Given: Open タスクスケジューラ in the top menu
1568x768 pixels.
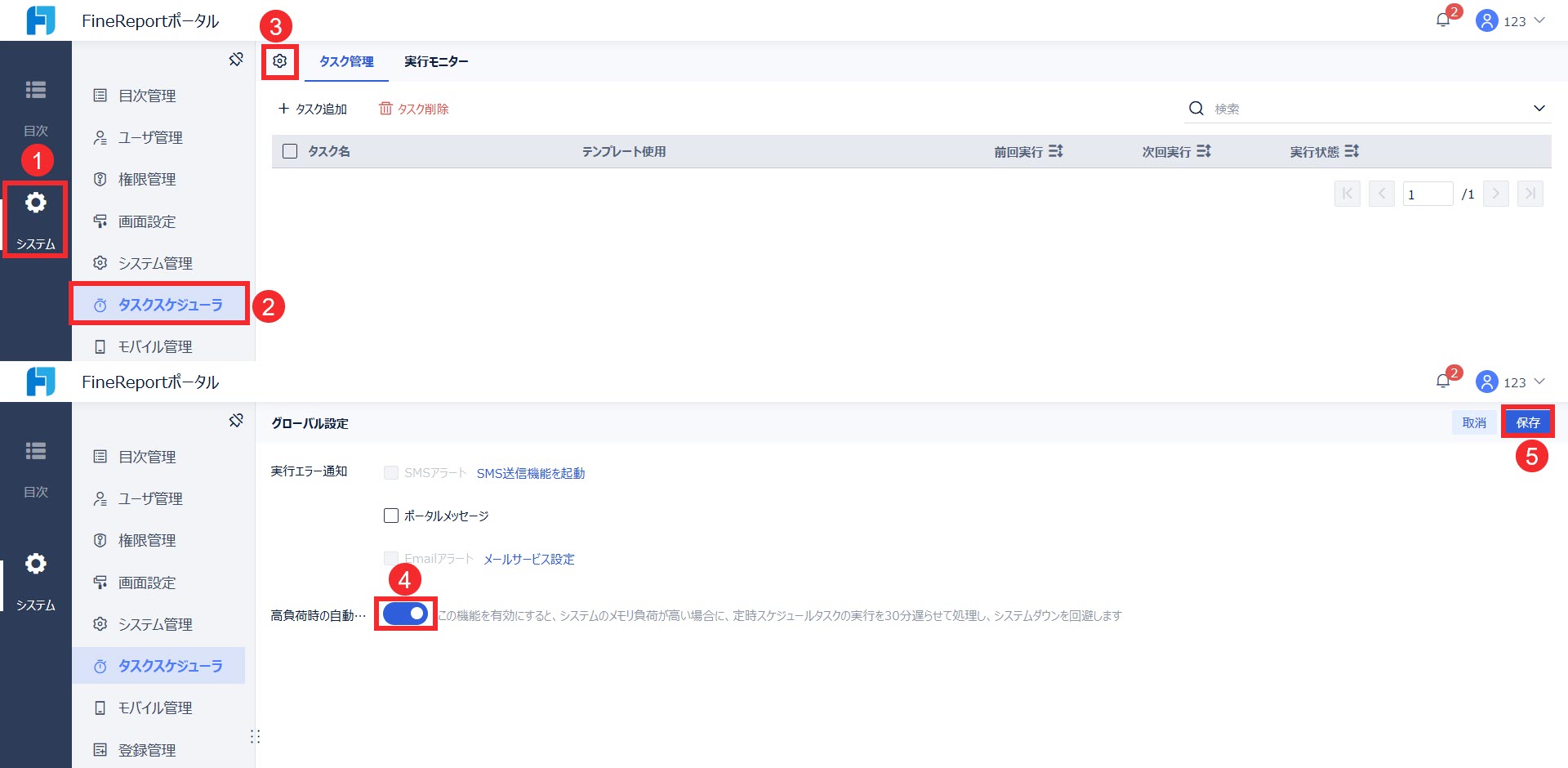Looking at the screenshot, I should (x=159, y=305).
